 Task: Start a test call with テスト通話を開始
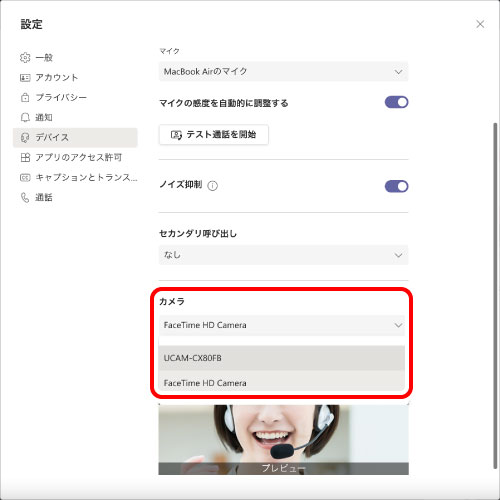pyautogui.click(x=214, y=135)
